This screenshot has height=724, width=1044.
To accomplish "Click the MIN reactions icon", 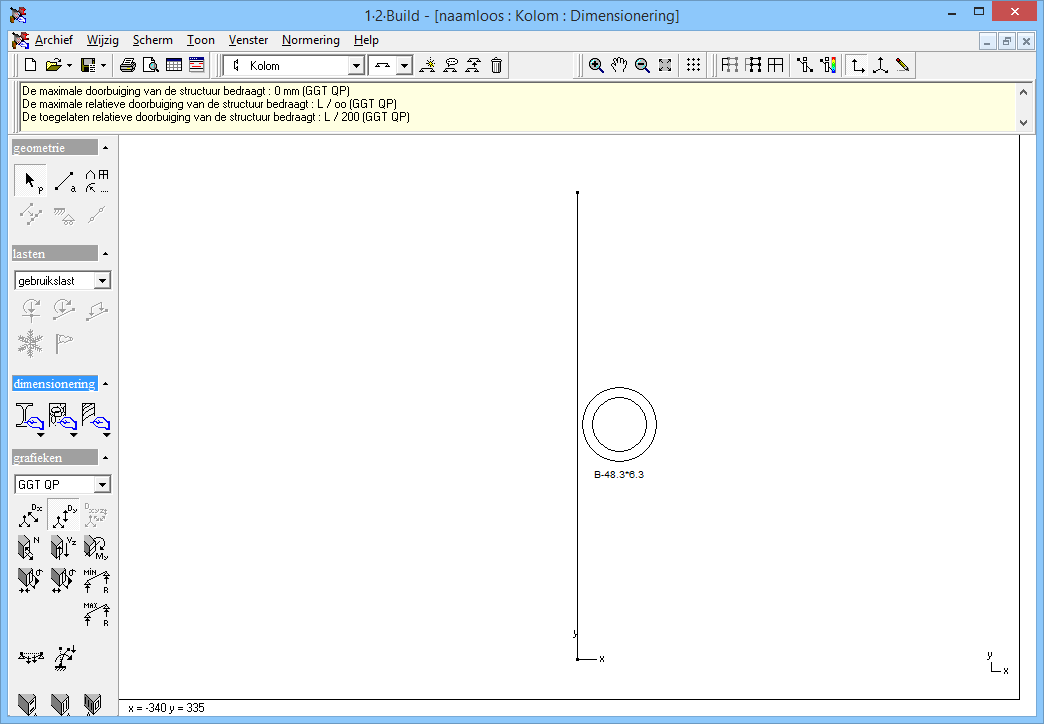I will click(x=97, y=580).
